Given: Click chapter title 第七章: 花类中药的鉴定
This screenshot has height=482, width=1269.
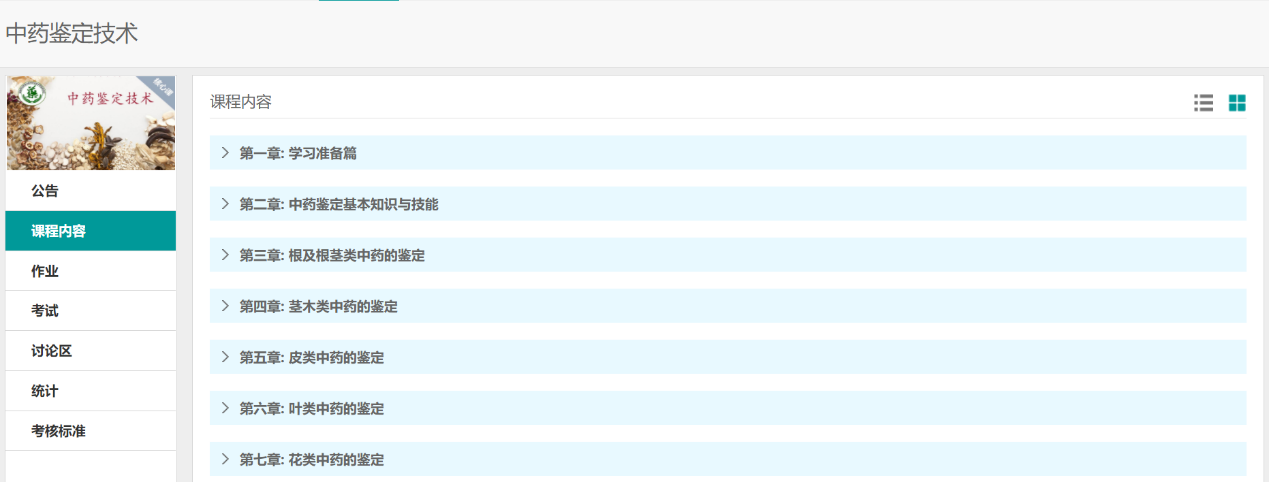Looking at the screenshot, I should pos(311,459).
